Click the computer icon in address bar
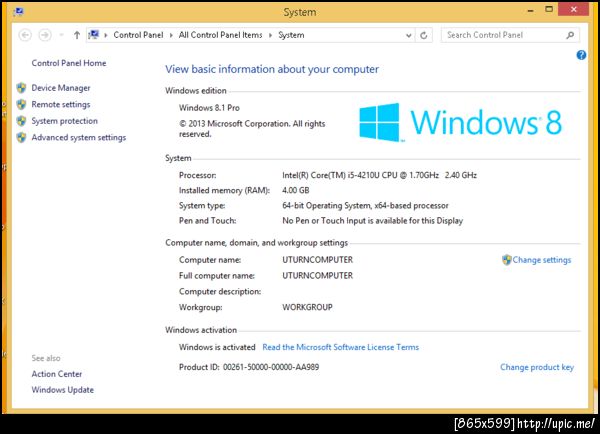 pos(94,35)
